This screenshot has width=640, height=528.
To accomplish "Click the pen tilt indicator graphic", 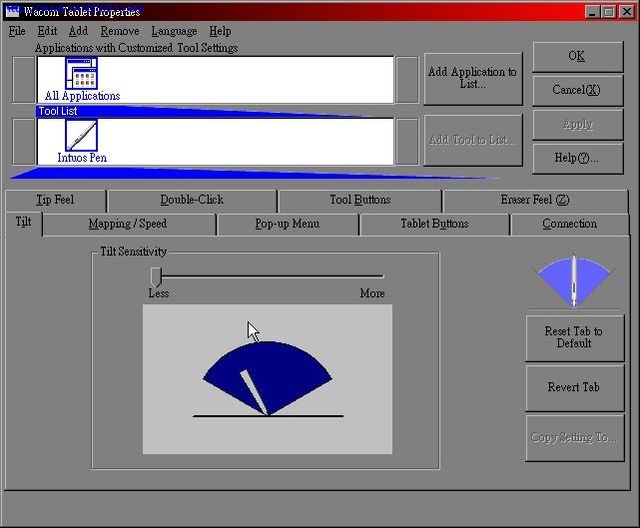I will 574,282.
